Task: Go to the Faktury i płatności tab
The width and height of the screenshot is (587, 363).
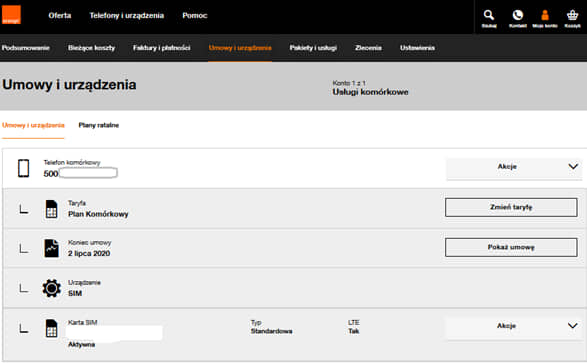Action: pyautogui.click(x=161, y=48)
